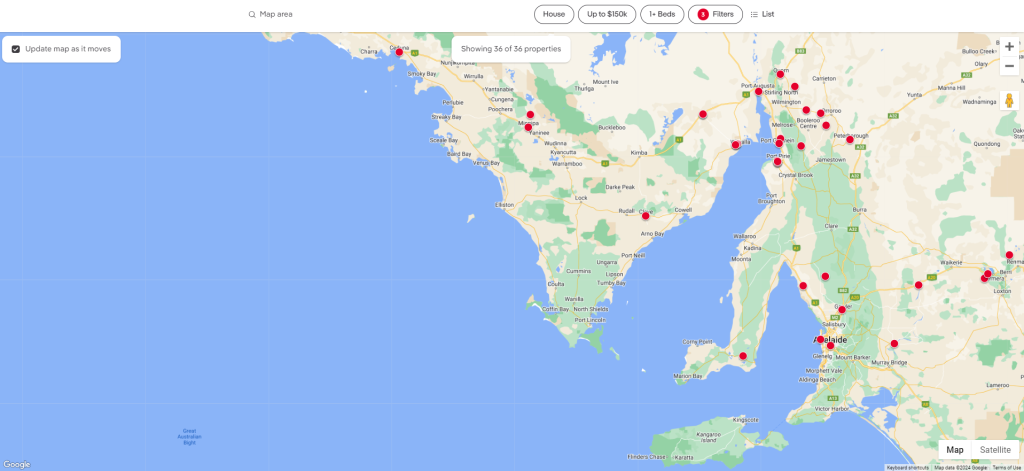The height and width of the screenshot is (471, 1024).
Task: Open the House property type filter
Action: 554,14
